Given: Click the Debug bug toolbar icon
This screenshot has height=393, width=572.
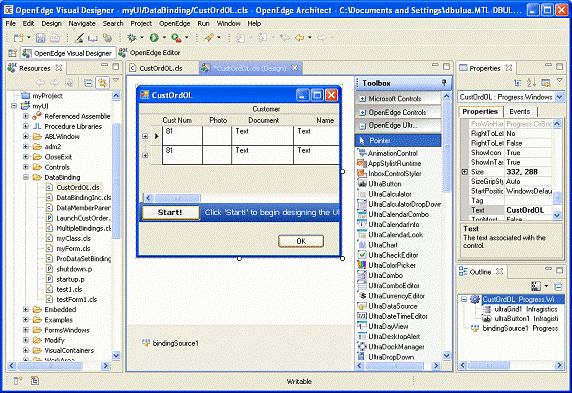Looking at the screenshot, I should coord(132,38).
